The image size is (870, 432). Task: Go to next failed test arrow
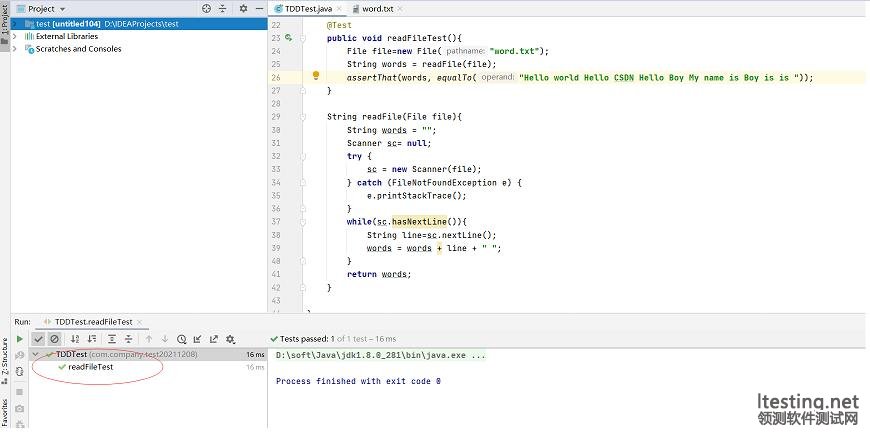165,339
